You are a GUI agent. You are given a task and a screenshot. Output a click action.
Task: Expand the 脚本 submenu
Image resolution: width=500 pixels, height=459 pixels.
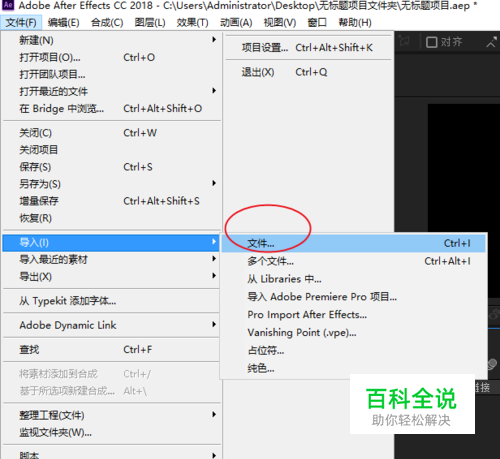[112, 454]
